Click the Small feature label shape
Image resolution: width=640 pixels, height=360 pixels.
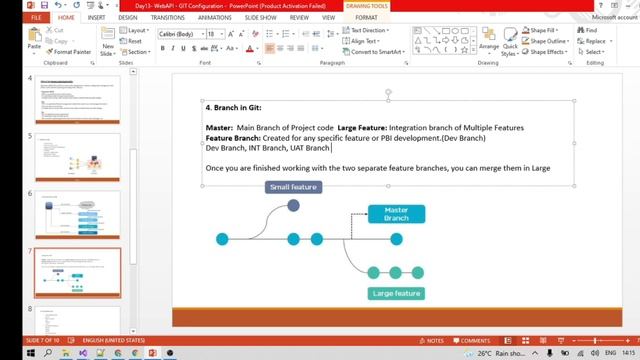point(293,187)
